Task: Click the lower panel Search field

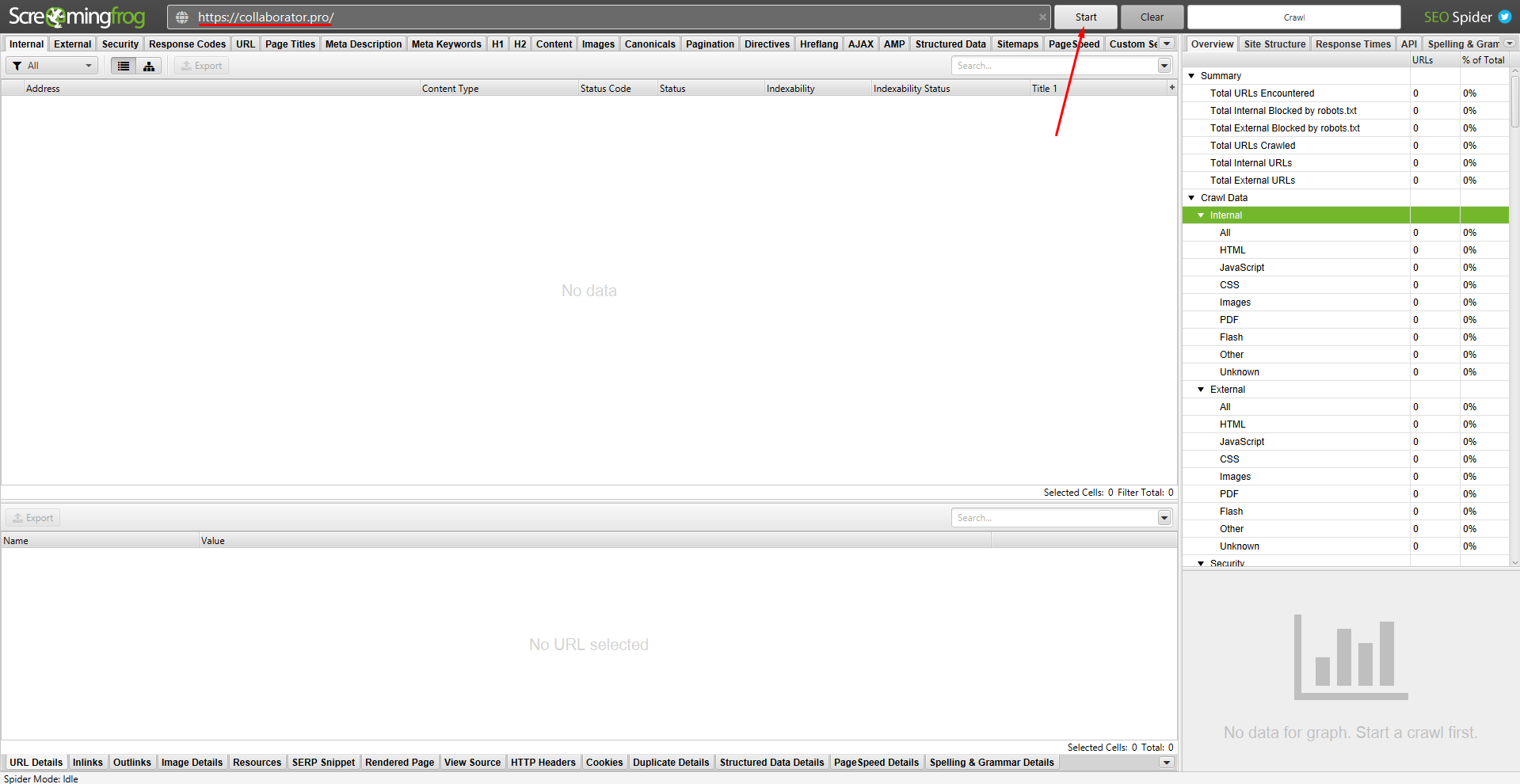Action: [1053, 518]
